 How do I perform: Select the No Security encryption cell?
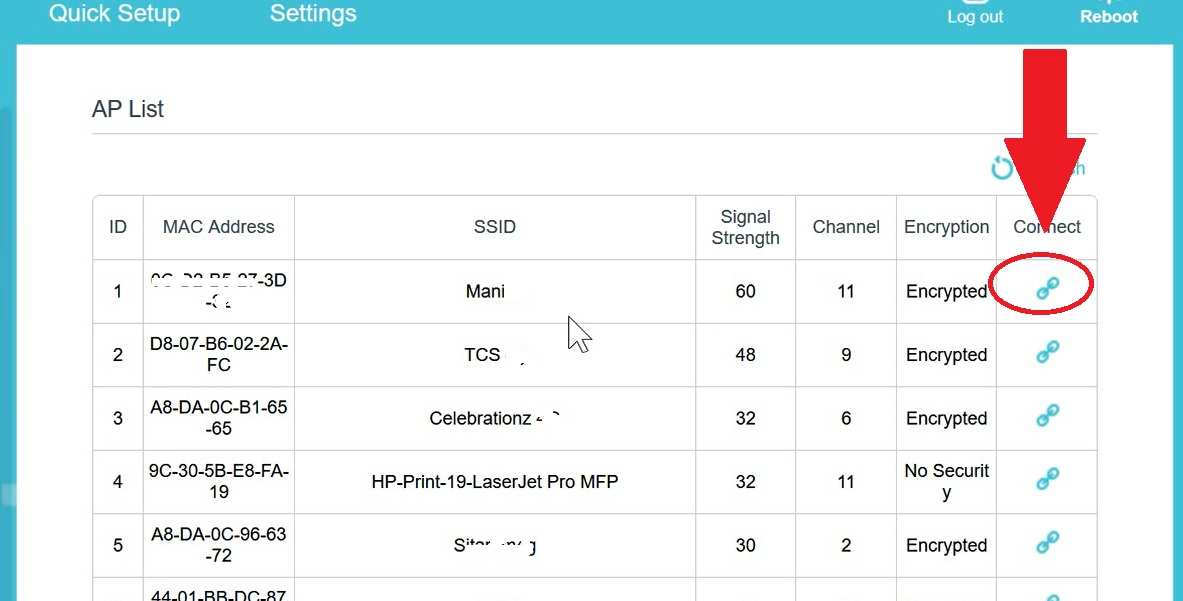(x=946, y=482)
